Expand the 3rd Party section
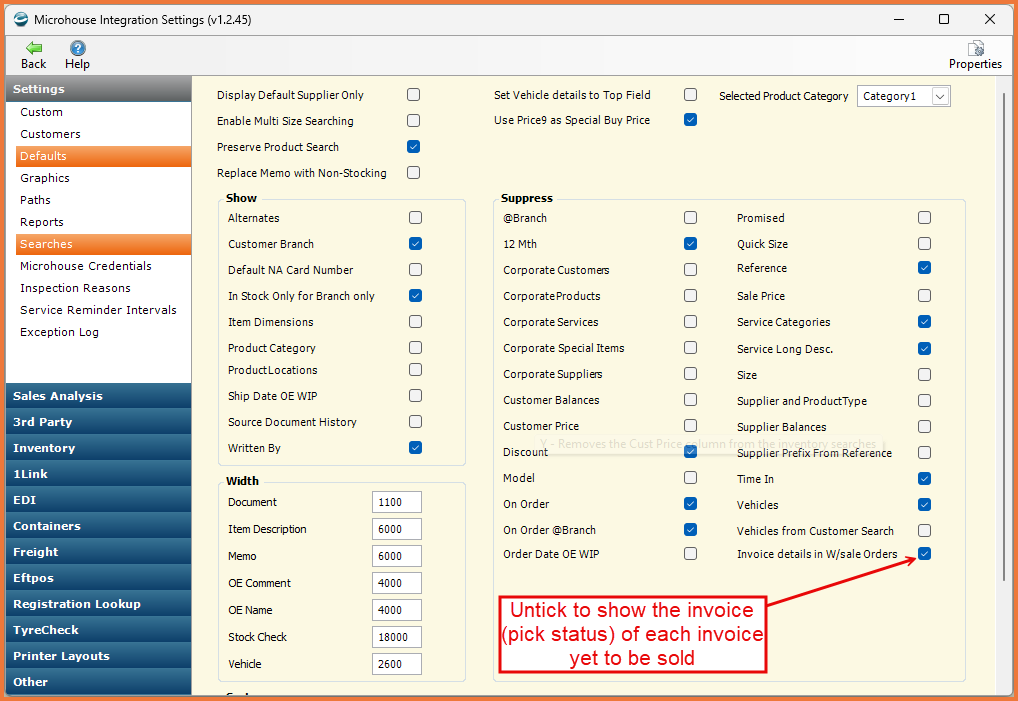Screen dimensions: 1018x701 [99, 422]
